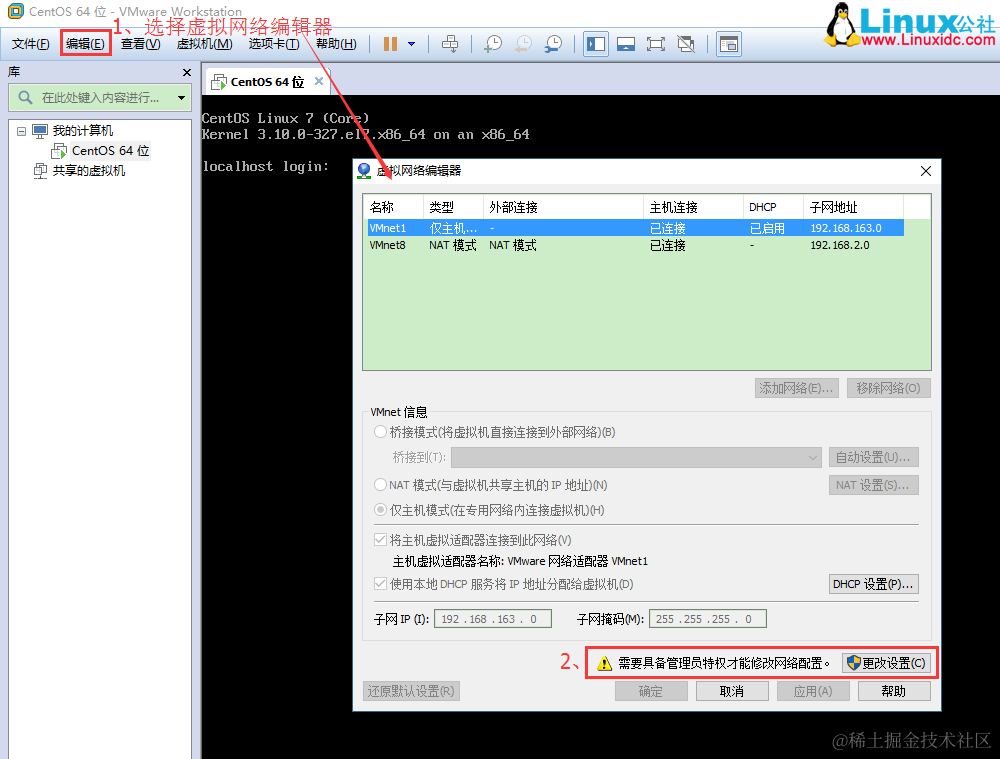Viewport: 1000px width, 759px height.
Task: Open the snapshot manager
Action: point(553,43)
